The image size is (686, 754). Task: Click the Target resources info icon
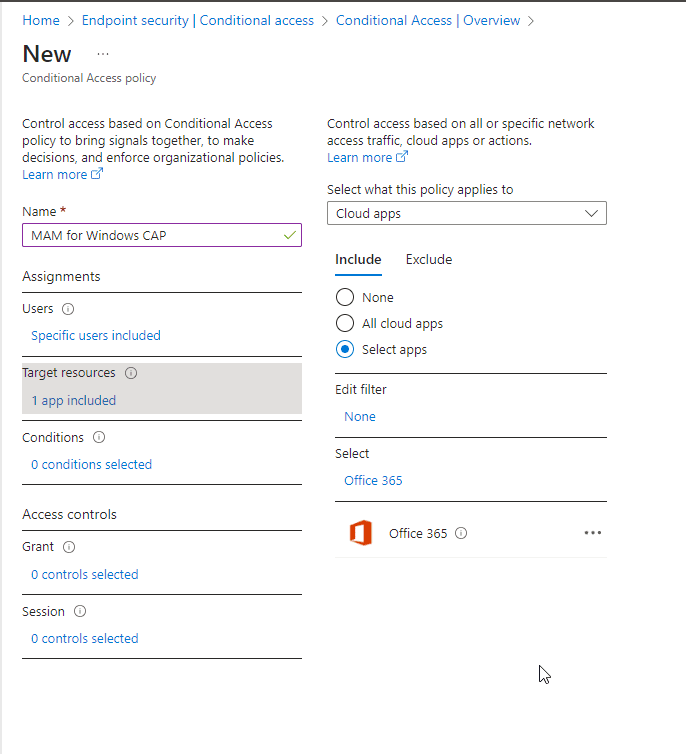(x=131, y=373)
